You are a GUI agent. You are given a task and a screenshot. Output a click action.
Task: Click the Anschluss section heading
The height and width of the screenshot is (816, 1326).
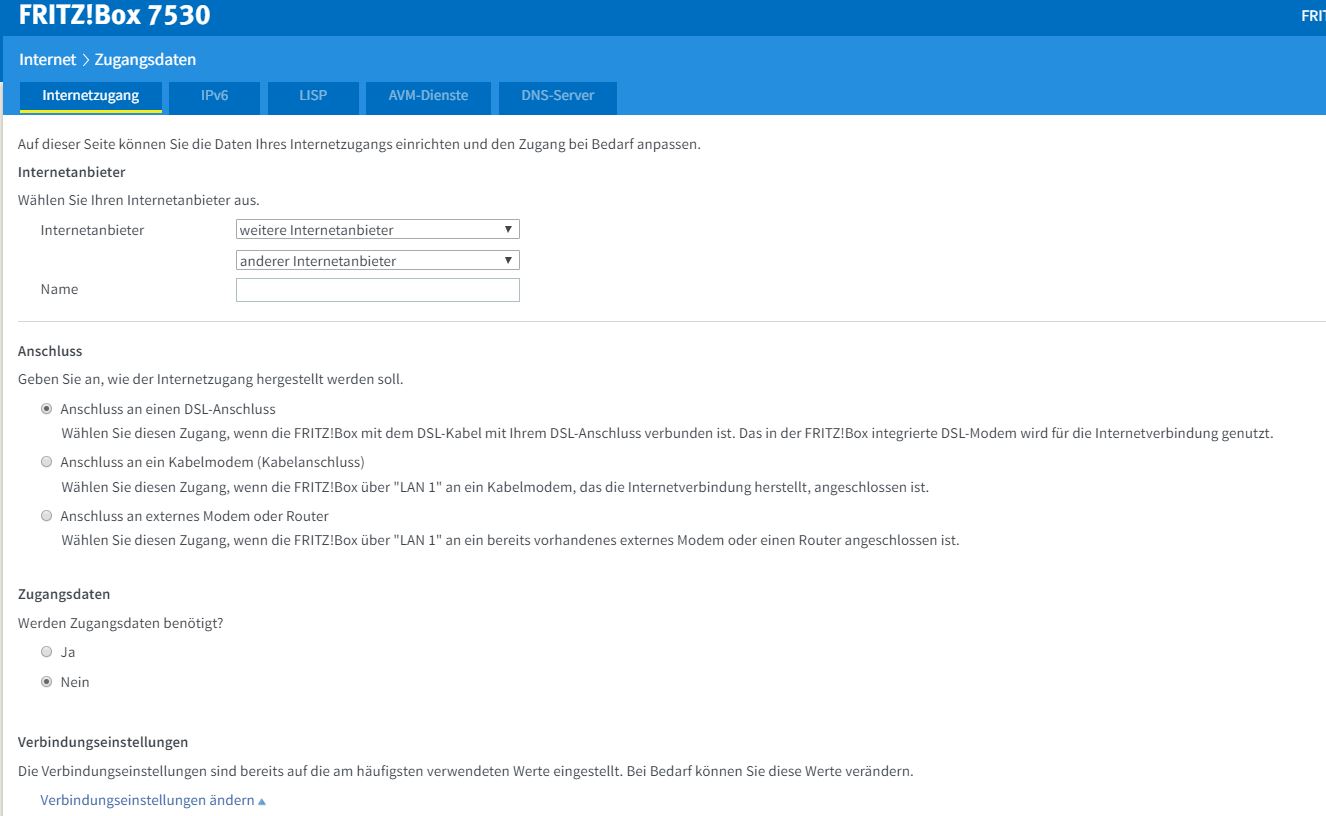(x=50, y=352)
